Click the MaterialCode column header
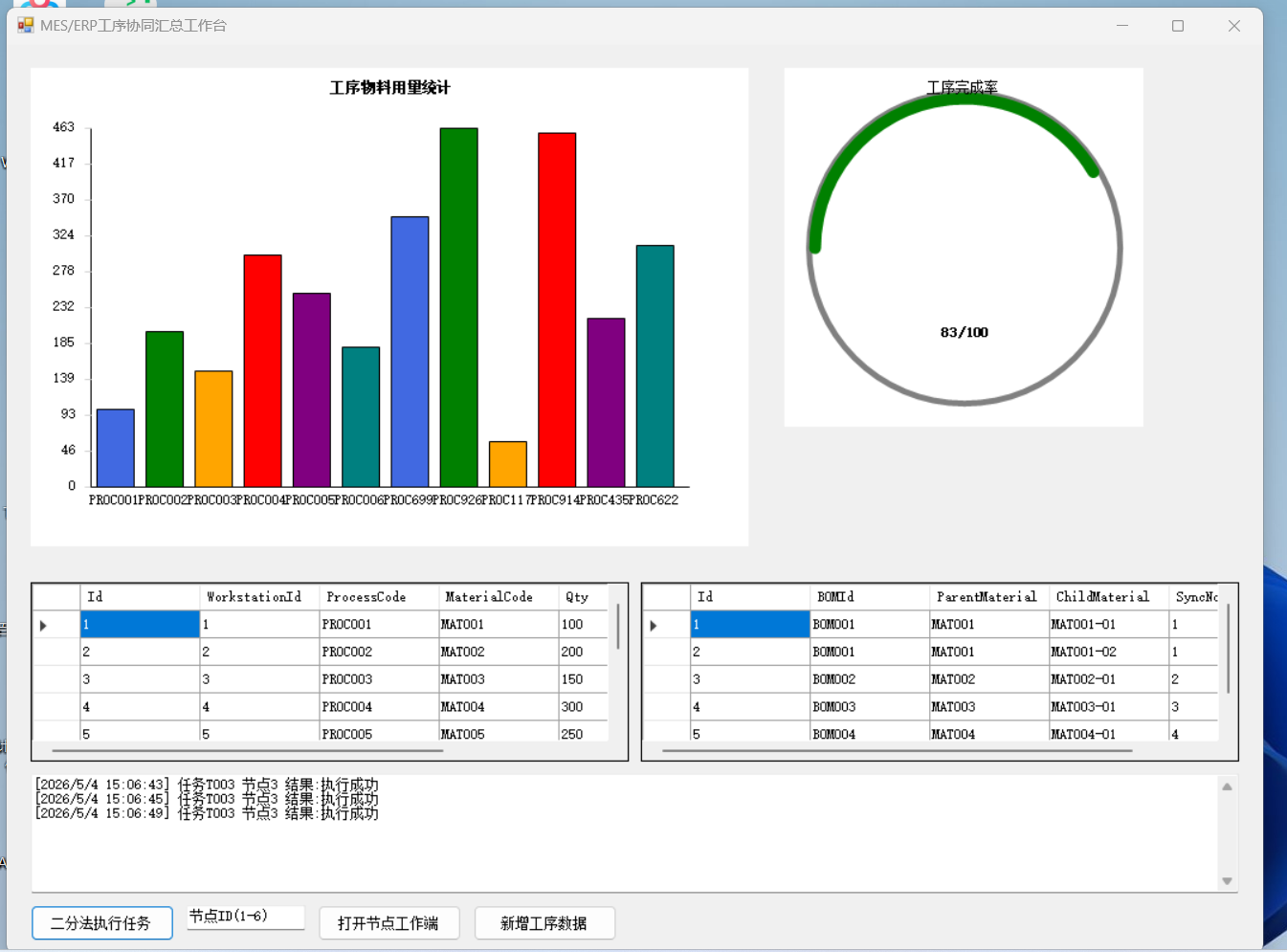Screen dimensions: 1287x952 coord(499,597)
